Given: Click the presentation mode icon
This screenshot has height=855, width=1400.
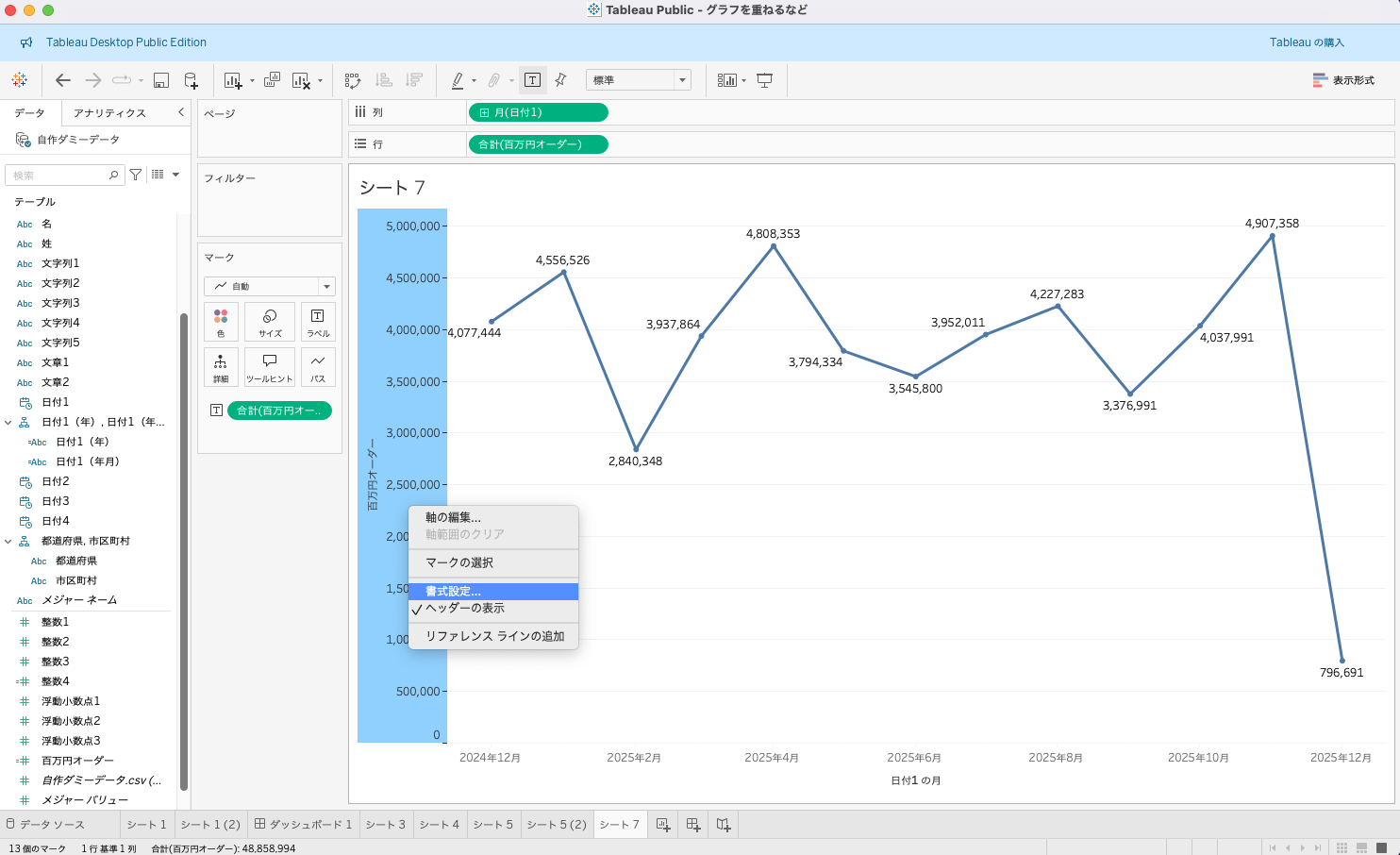Looking at the screenshot, I should pos(765,80).
